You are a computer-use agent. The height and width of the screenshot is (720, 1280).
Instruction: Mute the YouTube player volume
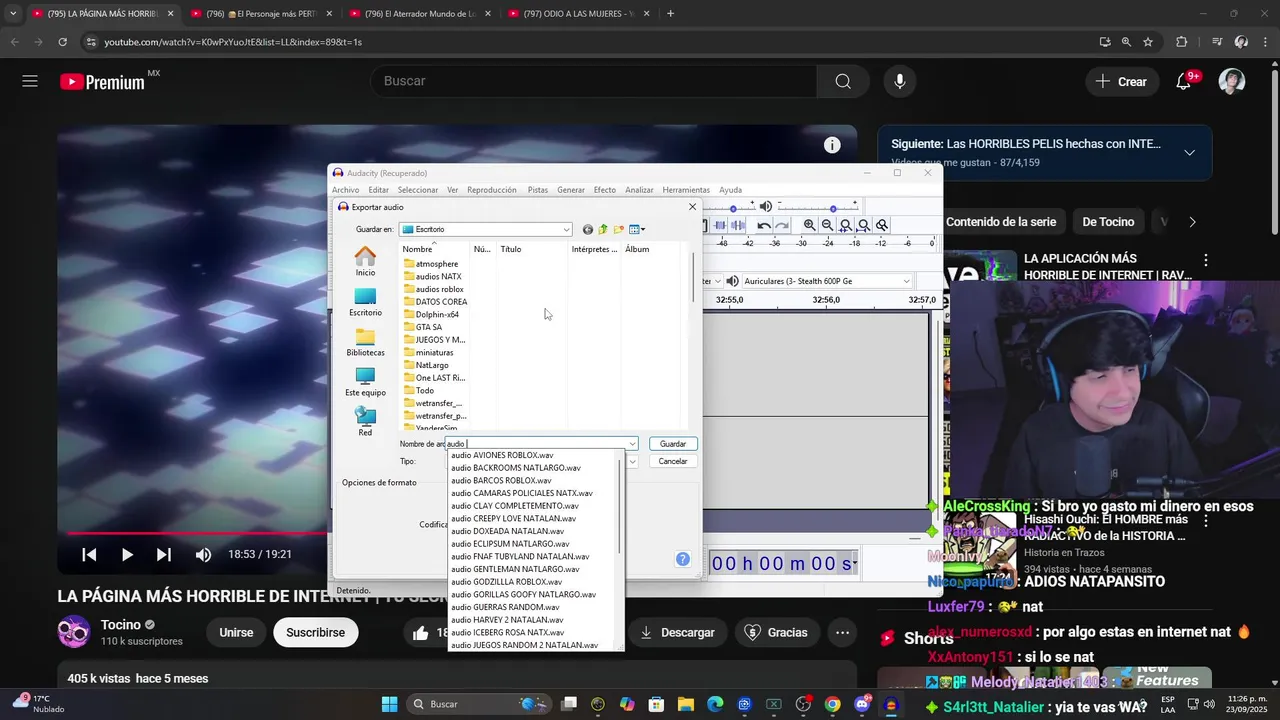[203, 554]
